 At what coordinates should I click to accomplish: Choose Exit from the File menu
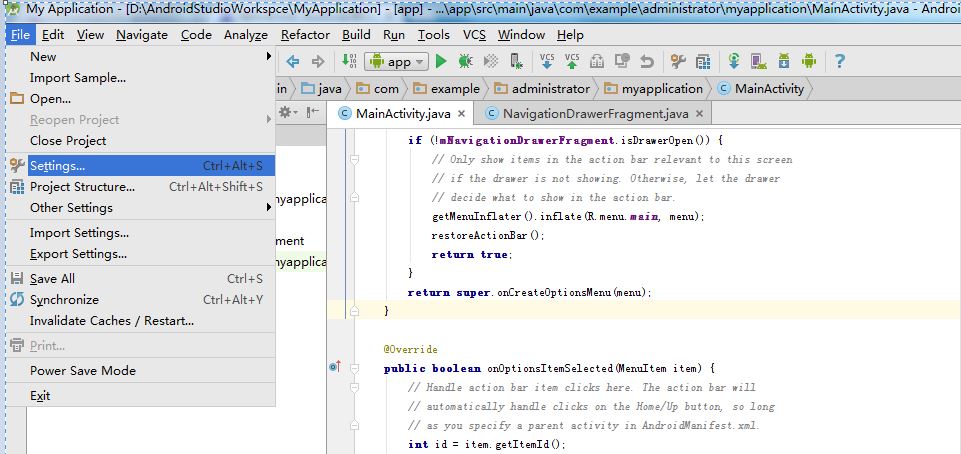tap(140, 396)
